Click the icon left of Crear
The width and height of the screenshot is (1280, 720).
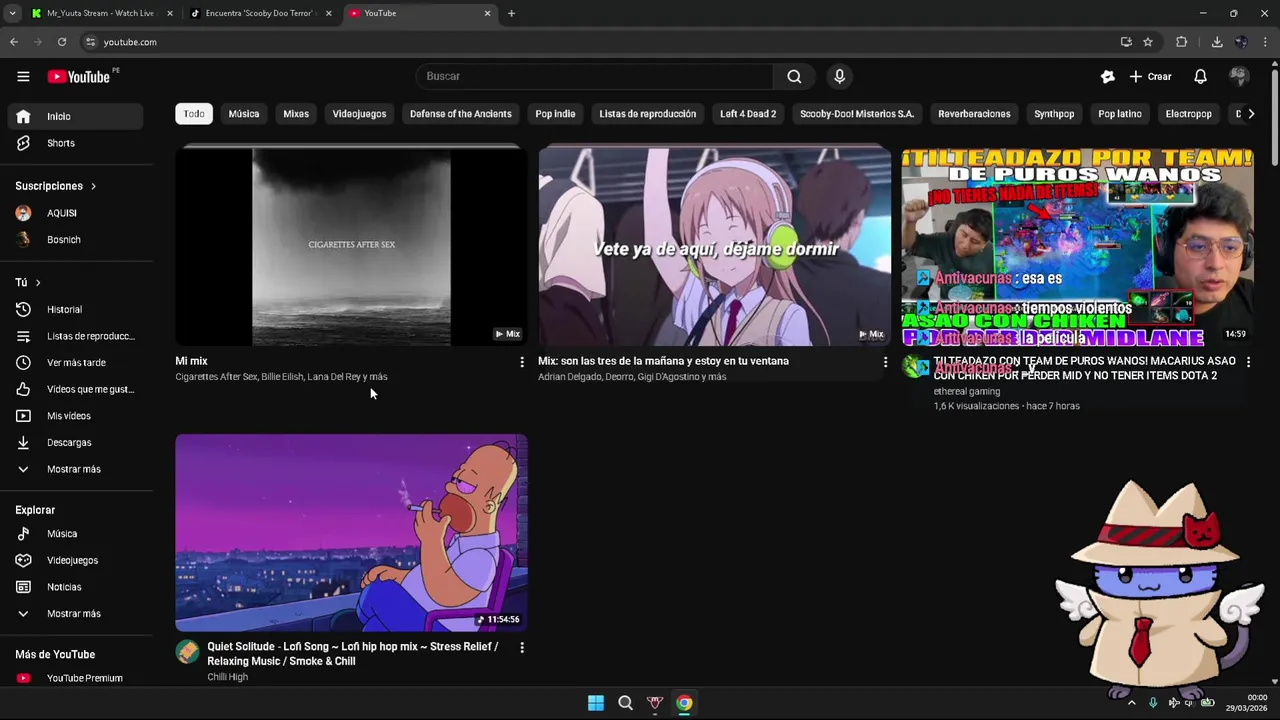1107,76
